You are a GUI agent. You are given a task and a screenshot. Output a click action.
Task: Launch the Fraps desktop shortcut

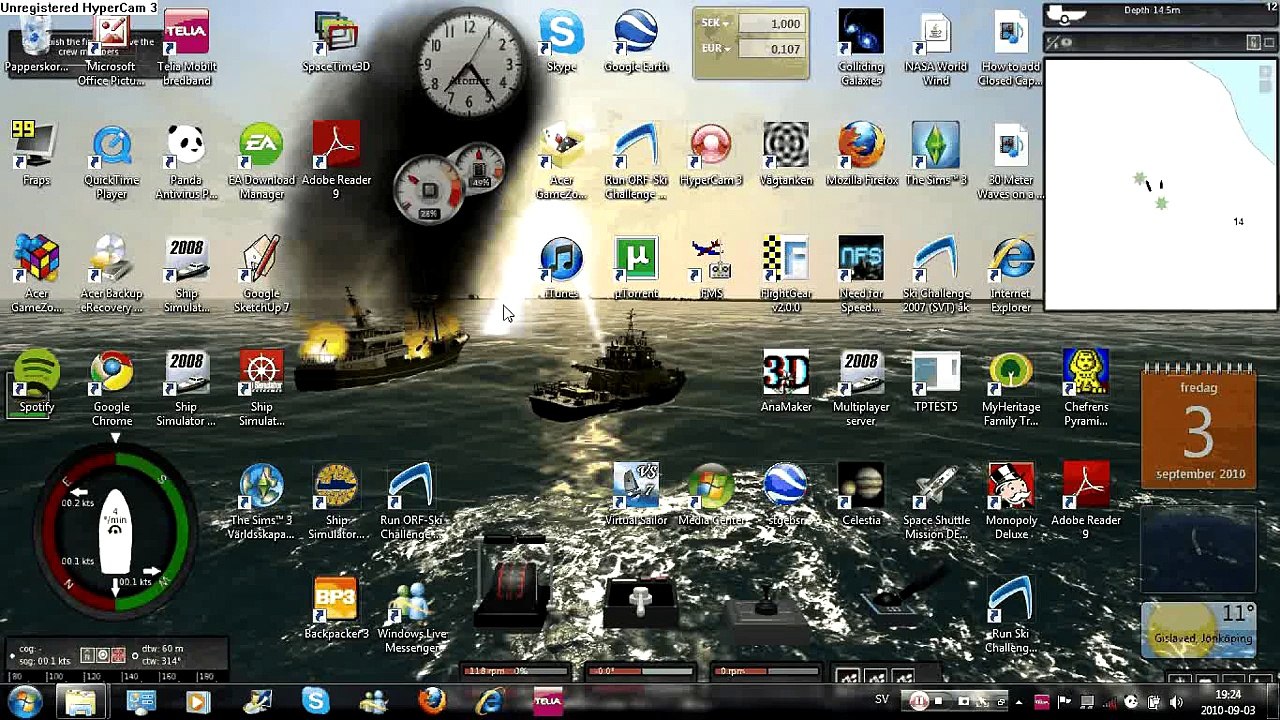point(36,155)
